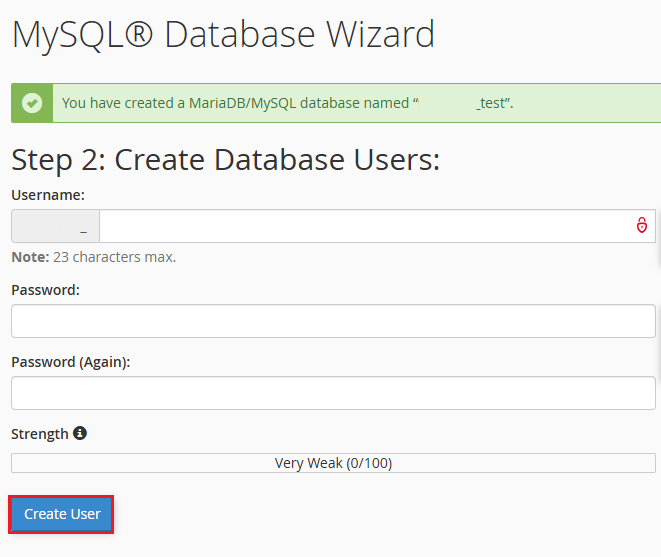Click the first Password input field

tap(333, 321)
